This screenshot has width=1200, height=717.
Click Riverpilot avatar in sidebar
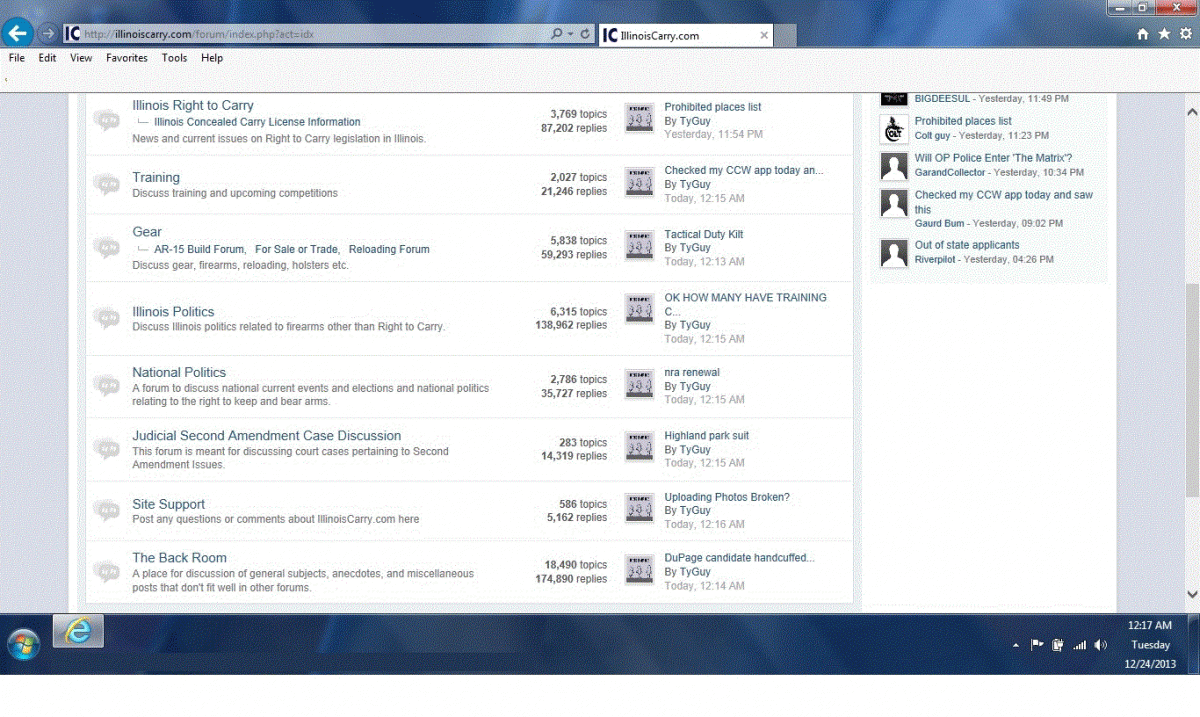(894, 253)
